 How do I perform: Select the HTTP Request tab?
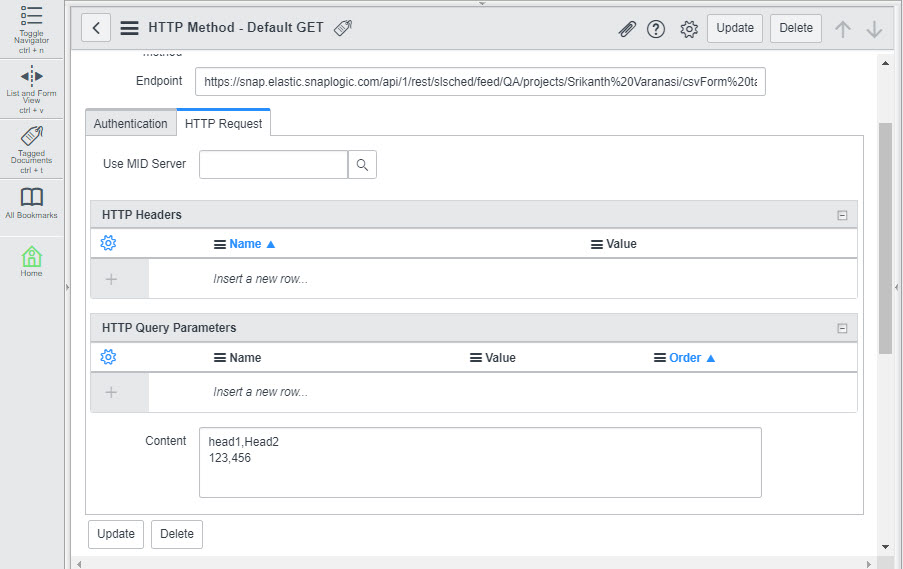pos(224,123)
